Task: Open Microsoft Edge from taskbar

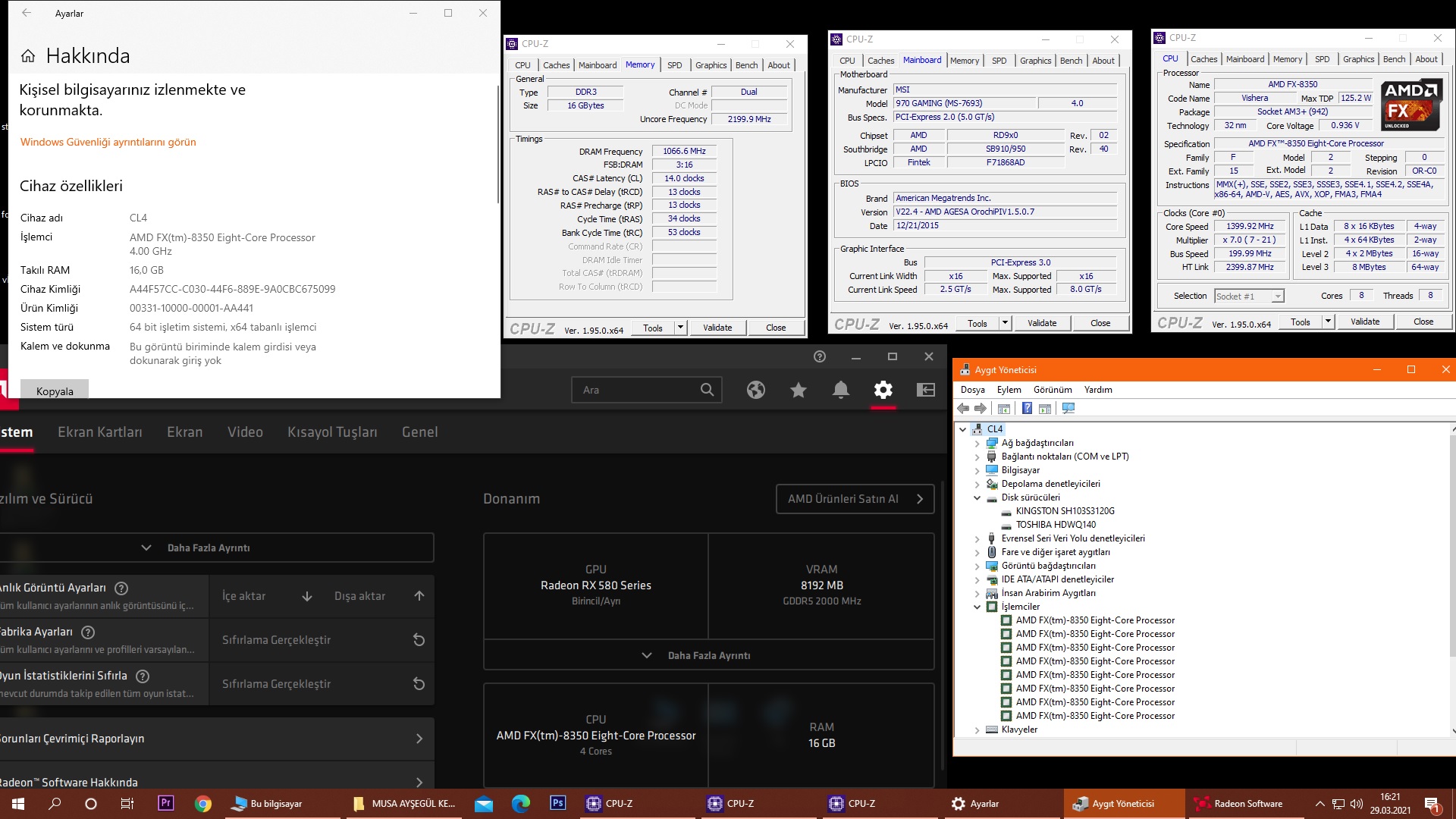Action: click(x=521, y=804)
